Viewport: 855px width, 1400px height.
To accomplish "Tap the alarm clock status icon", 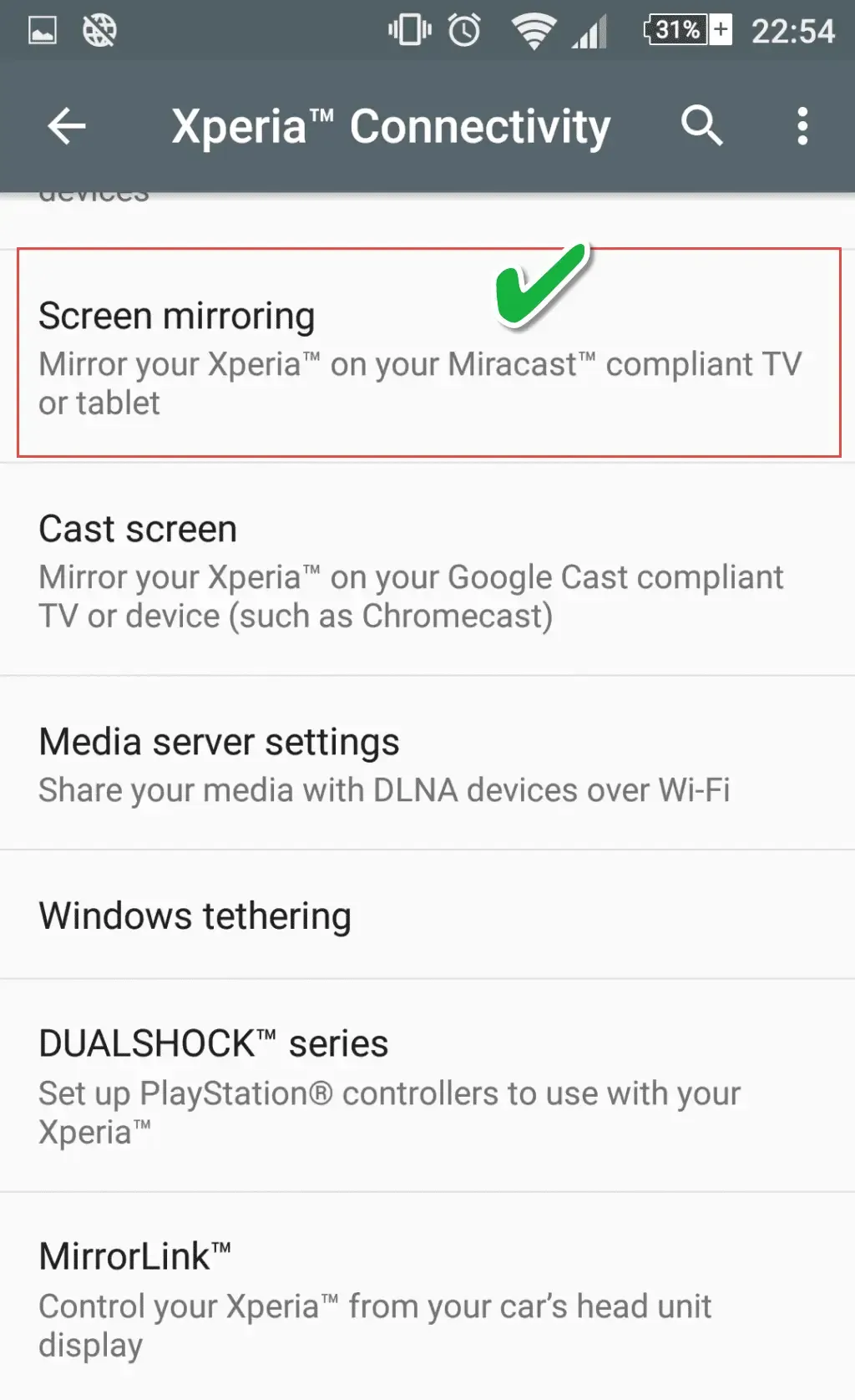I will 464,31.
